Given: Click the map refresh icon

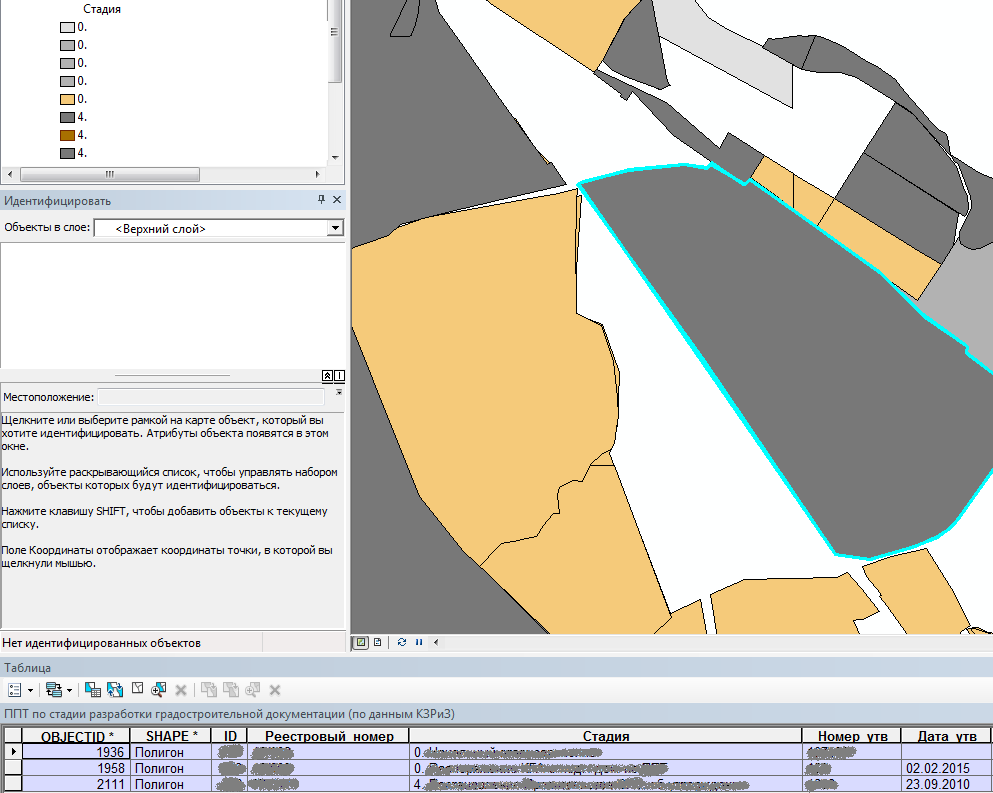Looking at the screenshot, I should tap(402, 642).
